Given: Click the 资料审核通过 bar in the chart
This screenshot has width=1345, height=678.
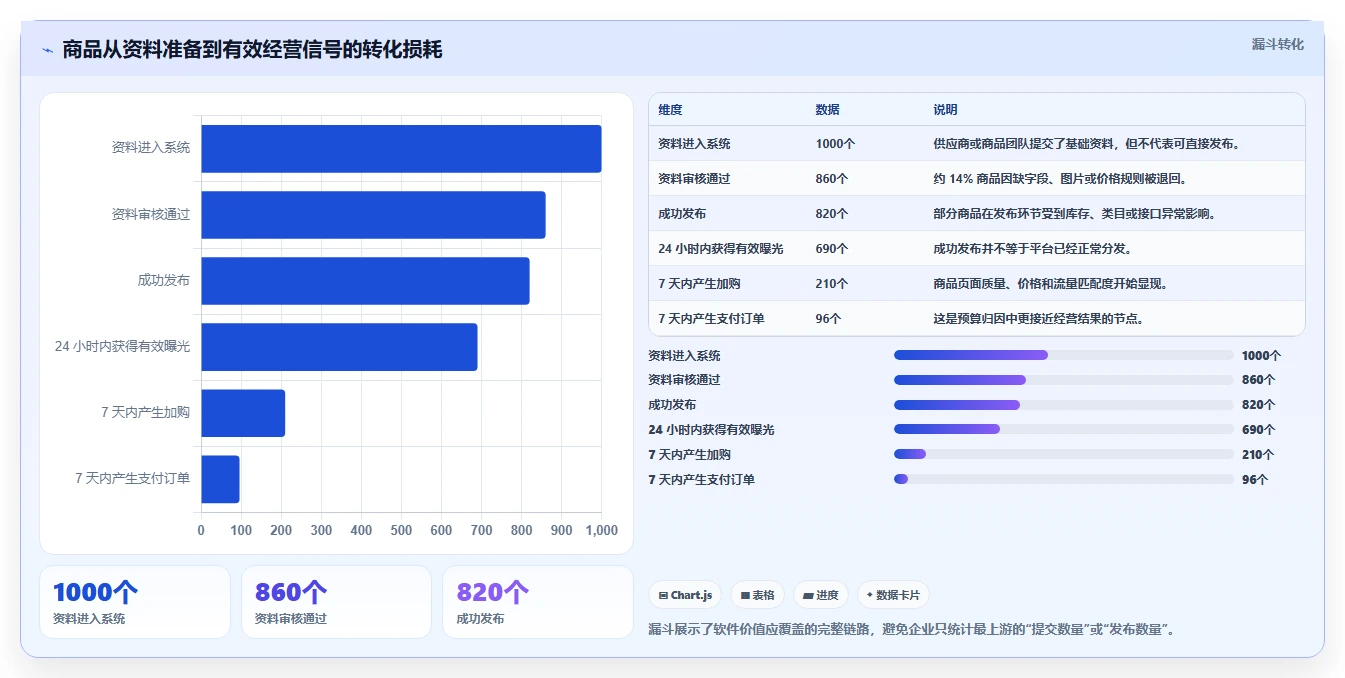Looking at the screenshot, I should point(373,214).
